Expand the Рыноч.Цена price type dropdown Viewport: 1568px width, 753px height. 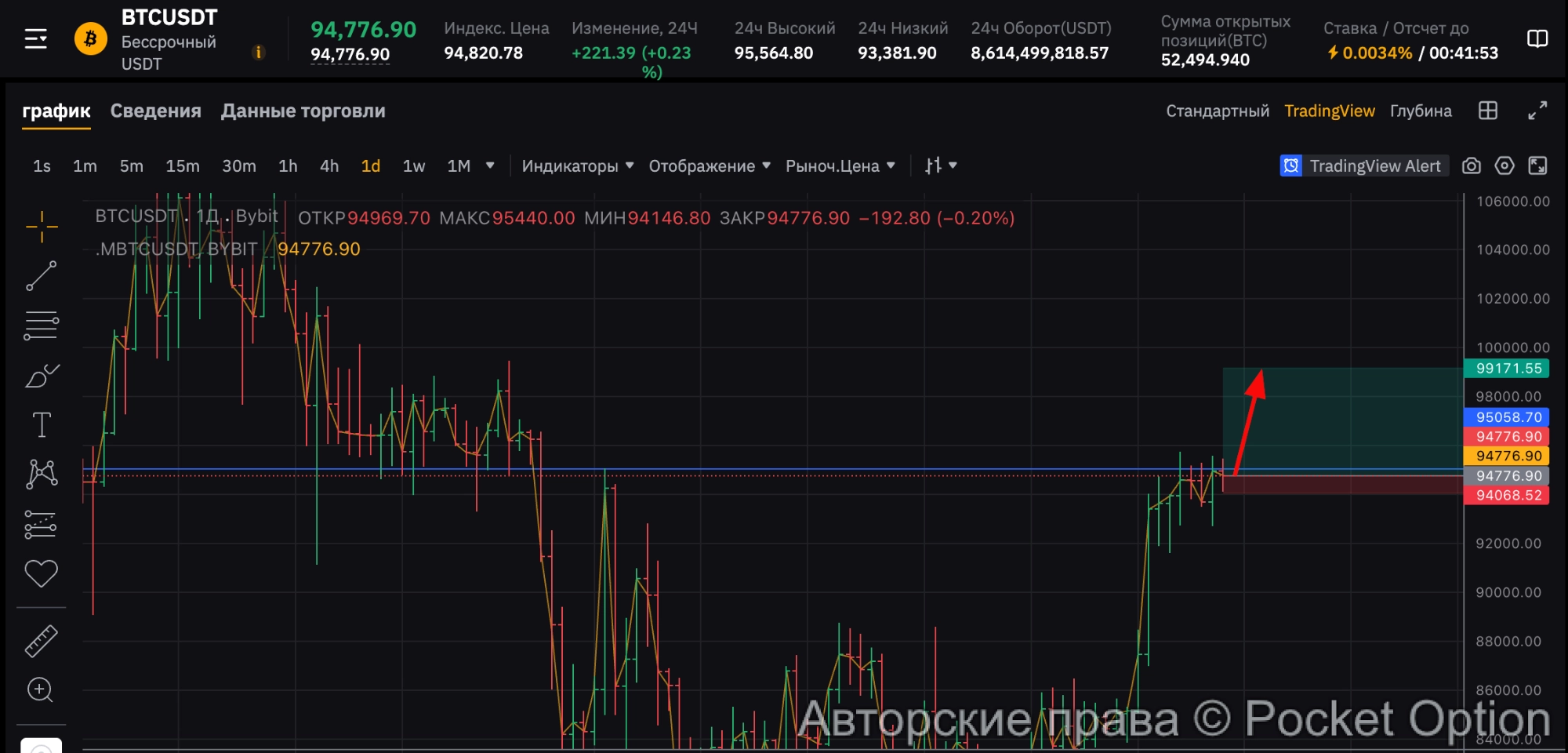[x=840, y=166]
